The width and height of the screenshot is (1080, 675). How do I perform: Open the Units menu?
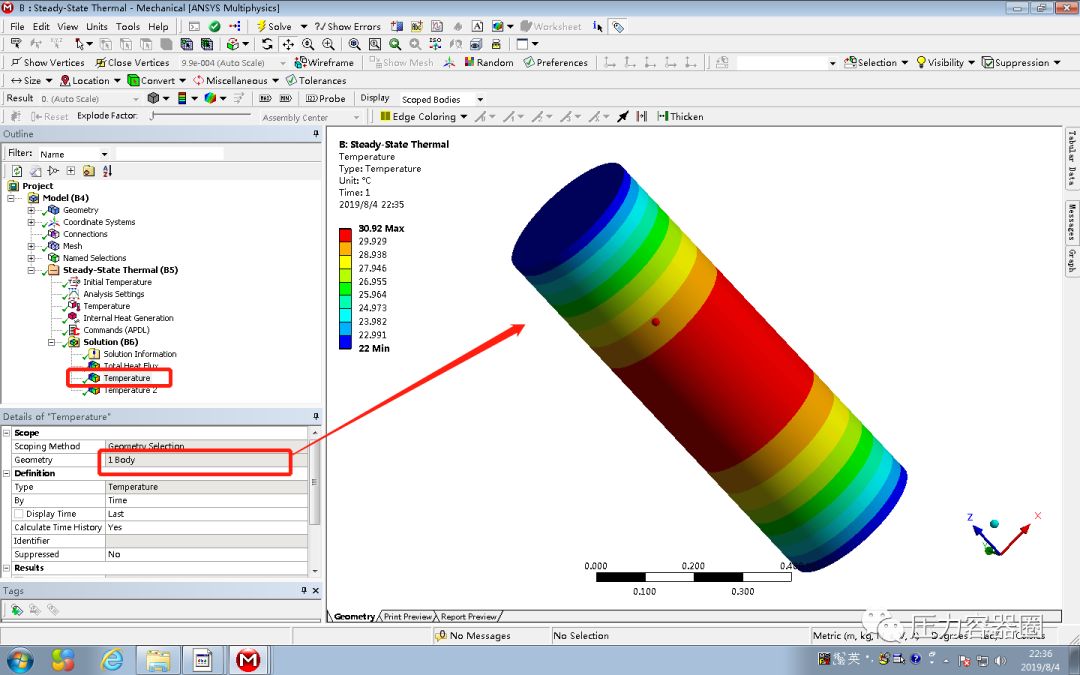[96, 26]
